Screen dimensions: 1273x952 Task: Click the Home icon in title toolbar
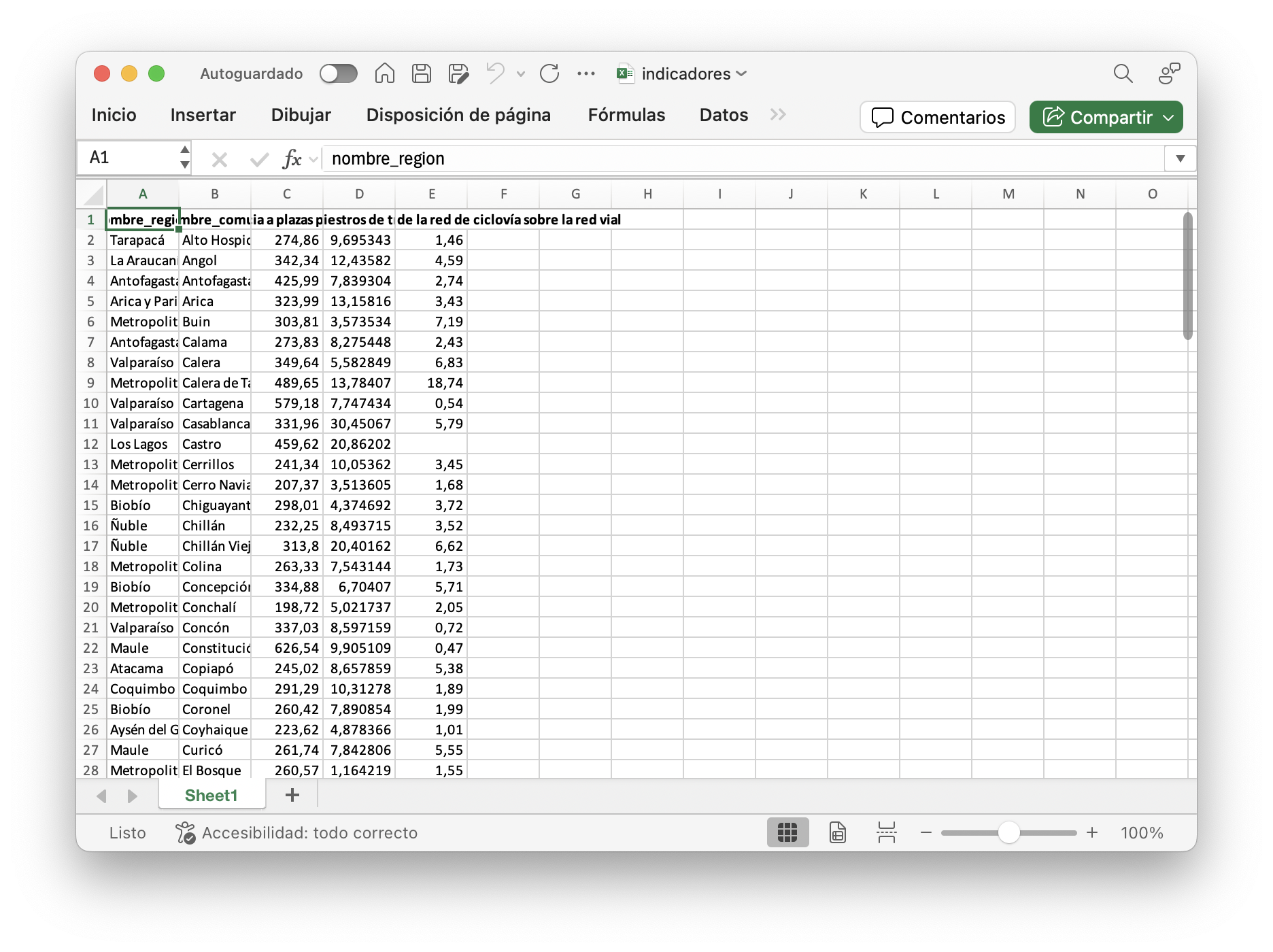click(x=385, y=73)
